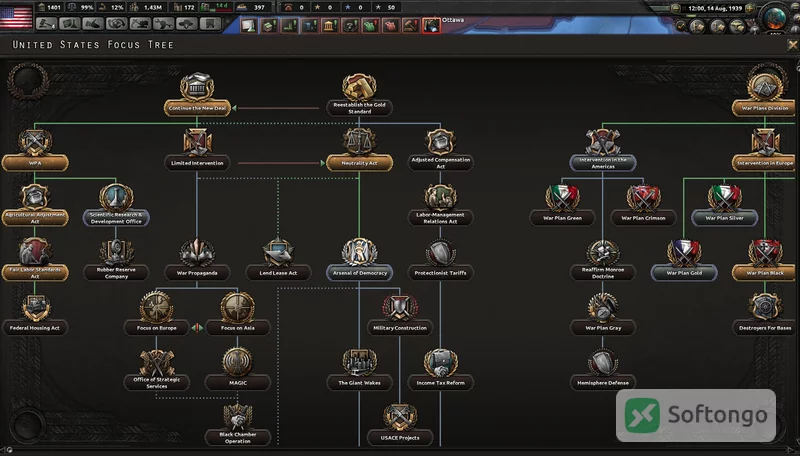Open the Logistics button in the top bar
The image size is (800, 456).
[x=210, y=24]
